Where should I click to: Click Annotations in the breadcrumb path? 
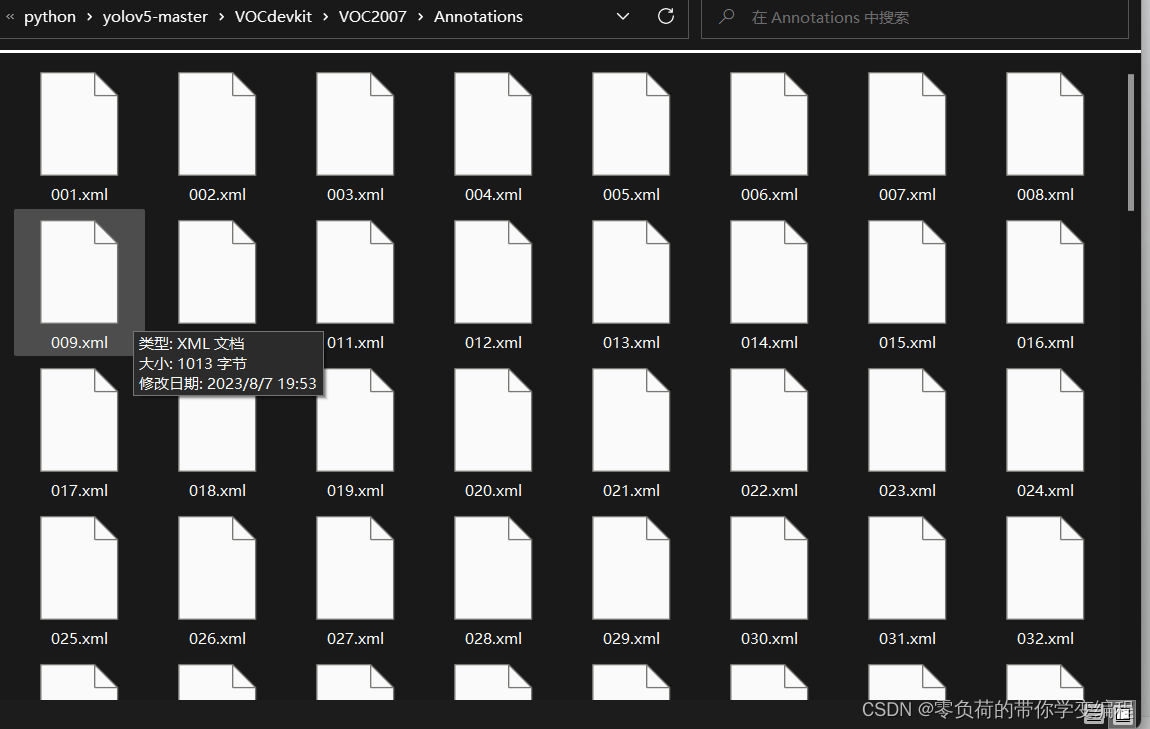(x=478, y=17)
